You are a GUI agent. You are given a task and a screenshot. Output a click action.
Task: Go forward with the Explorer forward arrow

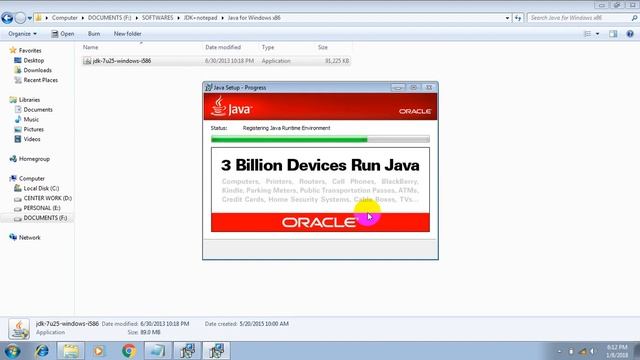(20, 18)
